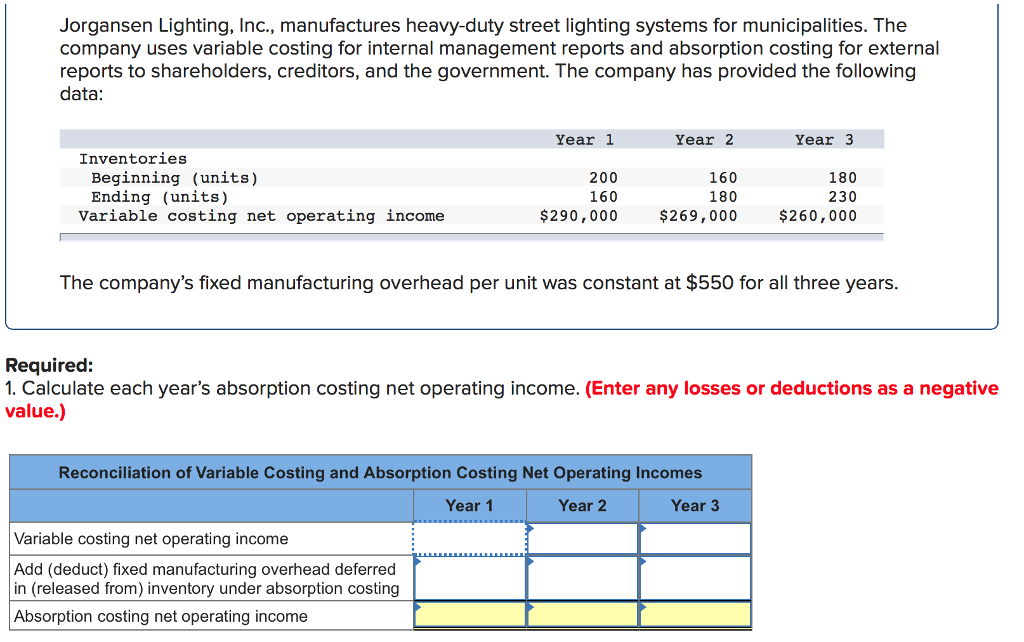
Task: Select yellow Year 2 absorption costing income cell
Action: 582,616
